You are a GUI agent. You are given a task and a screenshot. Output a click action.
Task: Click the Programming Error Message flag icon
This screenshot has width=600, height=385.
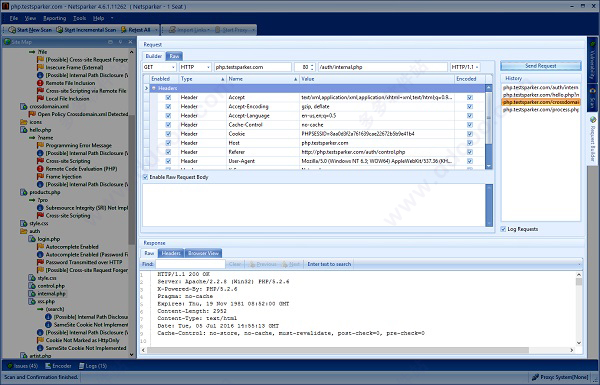click(x=40, y=145)
